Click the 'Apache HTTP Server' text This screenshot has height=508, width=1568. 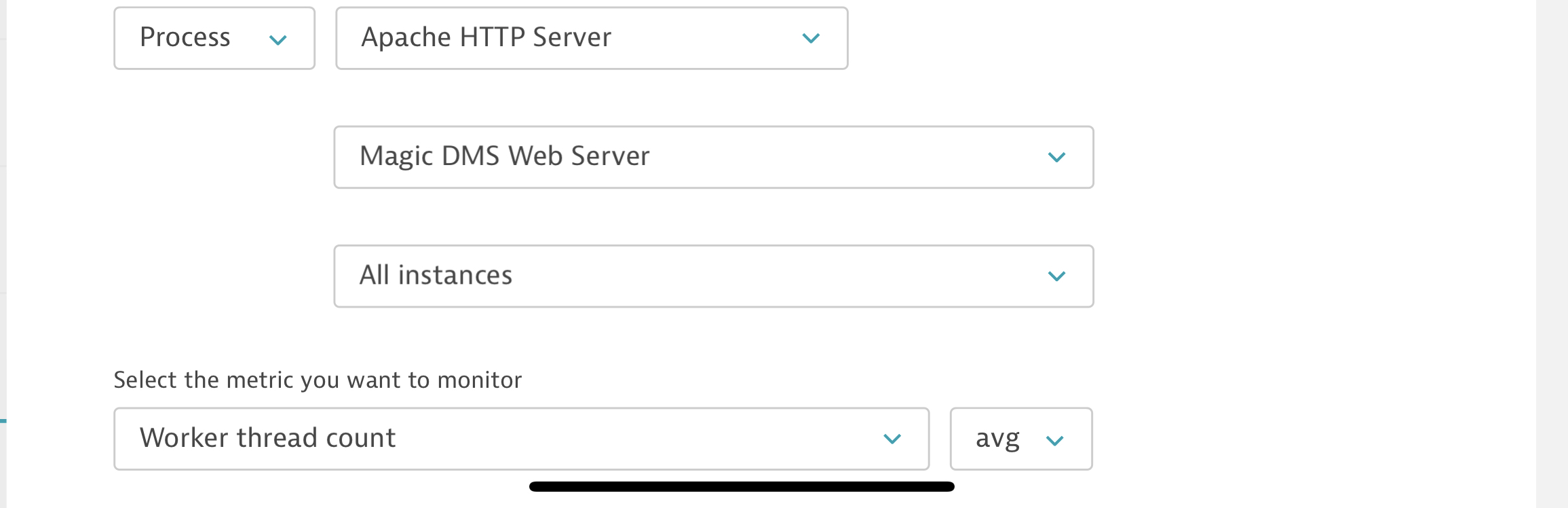pyautogui.click(x=486, y=37)
